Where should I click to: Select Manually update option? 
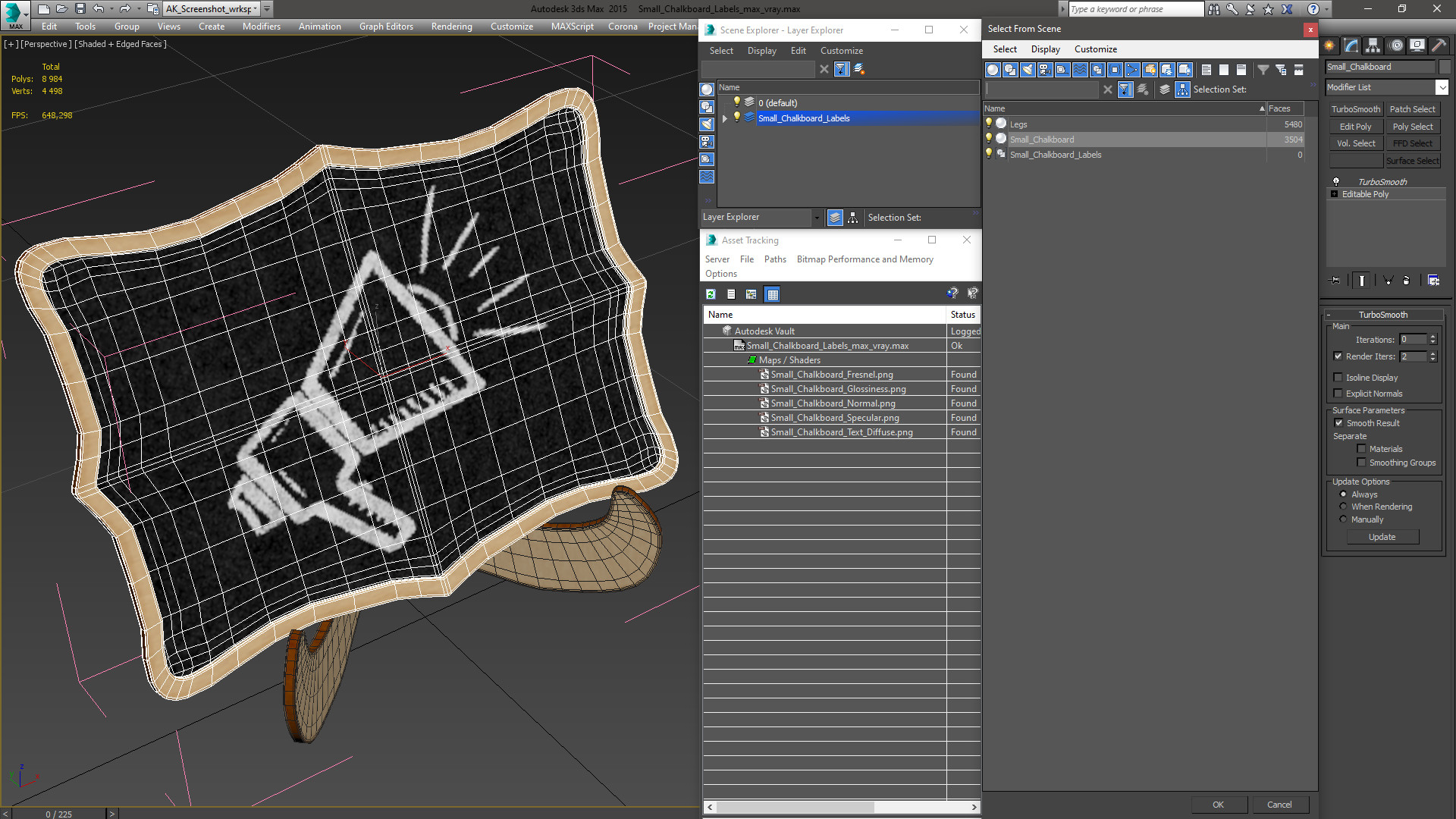click(1343, 519)
